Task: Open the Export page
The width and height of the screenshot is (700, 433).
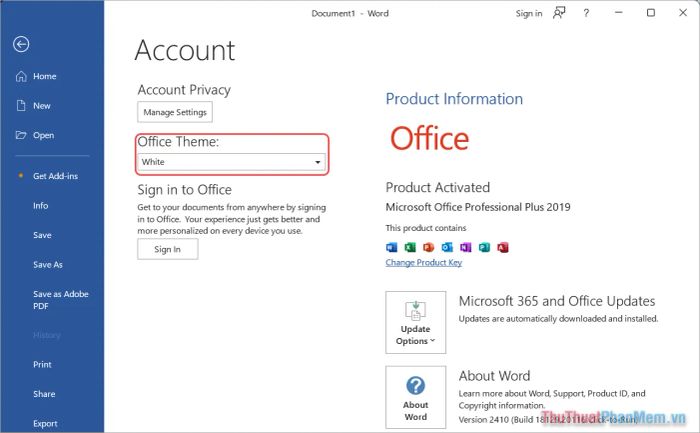Action: (x=45, y=424)
